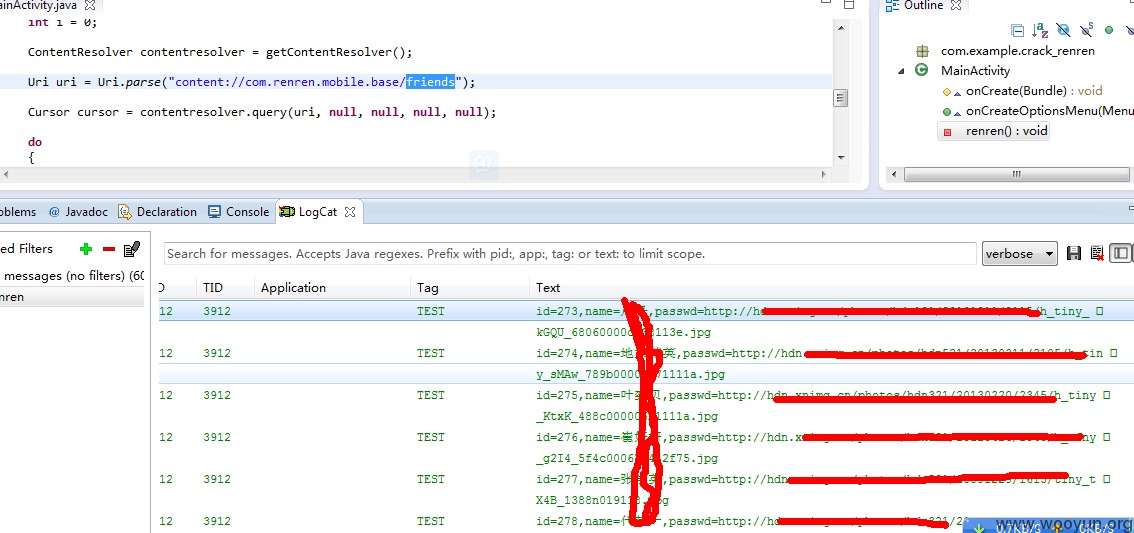Close the Outline view tab
1134x533 pixels.
tap(955, 6)
